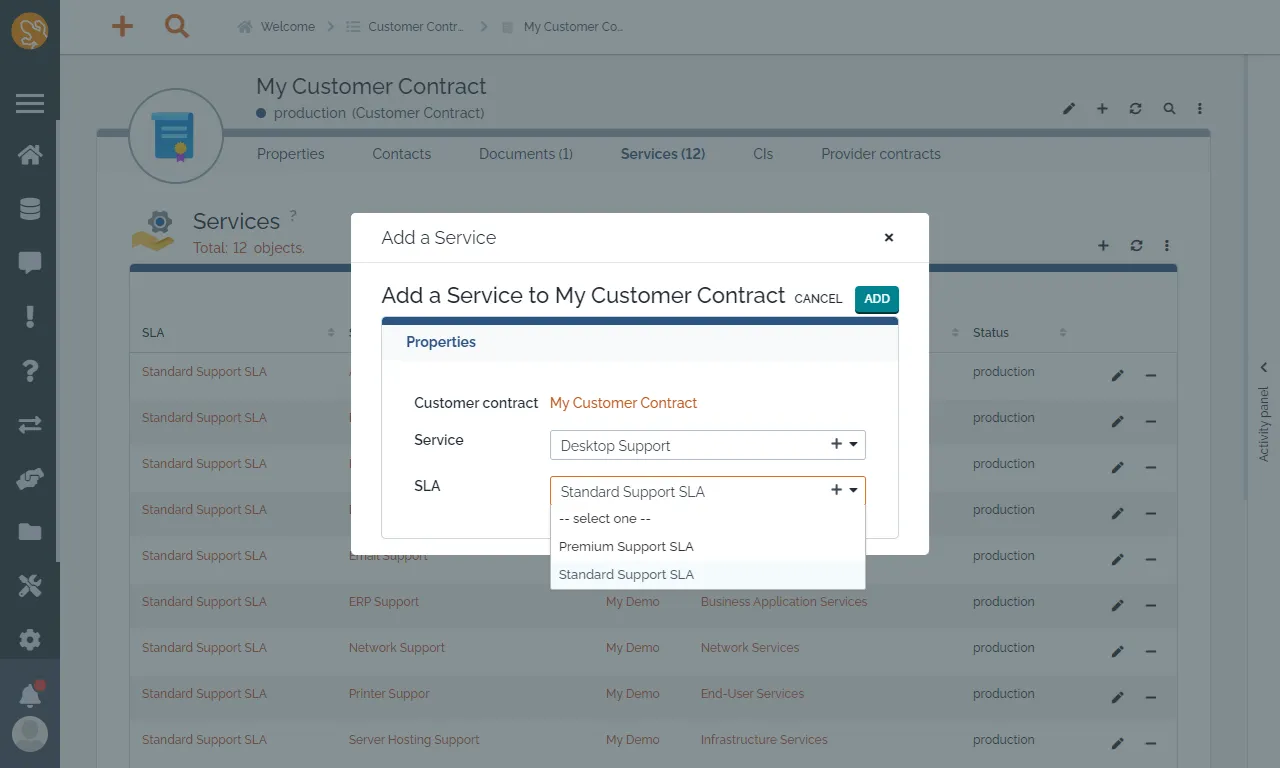This screenshot has height=768, width=1280.
Task: Click the database icon in sidebar
Action: click(30, 209)
